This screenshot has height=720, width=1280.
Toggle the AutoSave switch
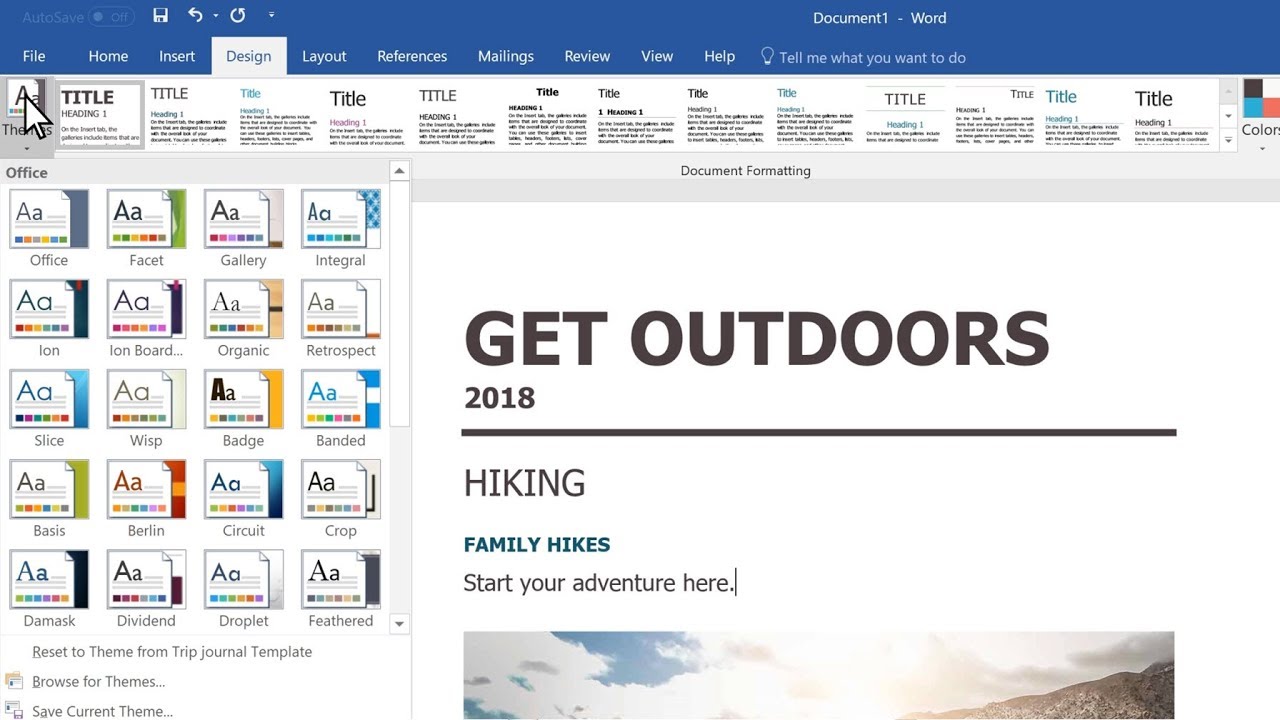(x=111, y=17)
